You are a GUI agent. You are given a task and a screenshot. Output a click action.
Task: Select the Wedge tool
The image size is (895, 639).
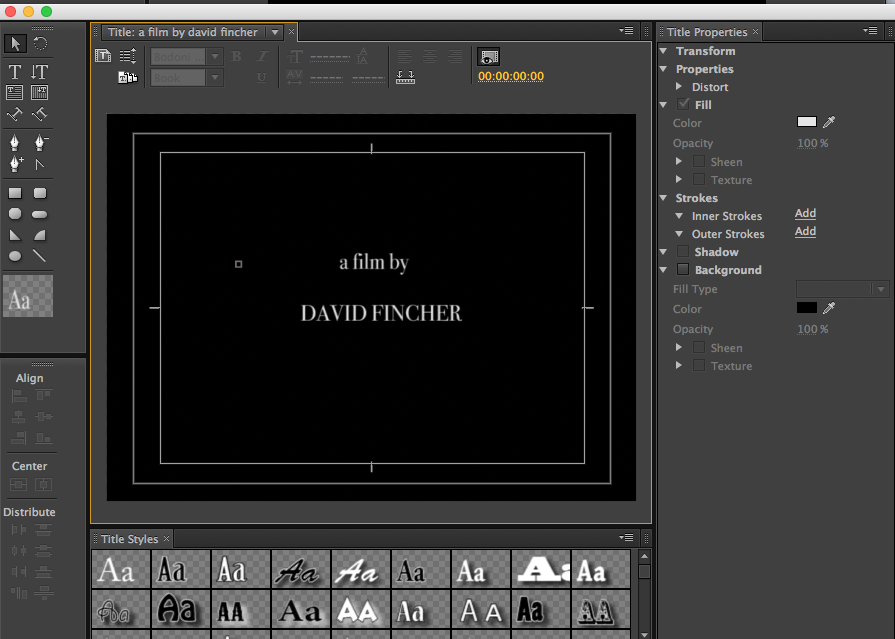click(15, 235)
